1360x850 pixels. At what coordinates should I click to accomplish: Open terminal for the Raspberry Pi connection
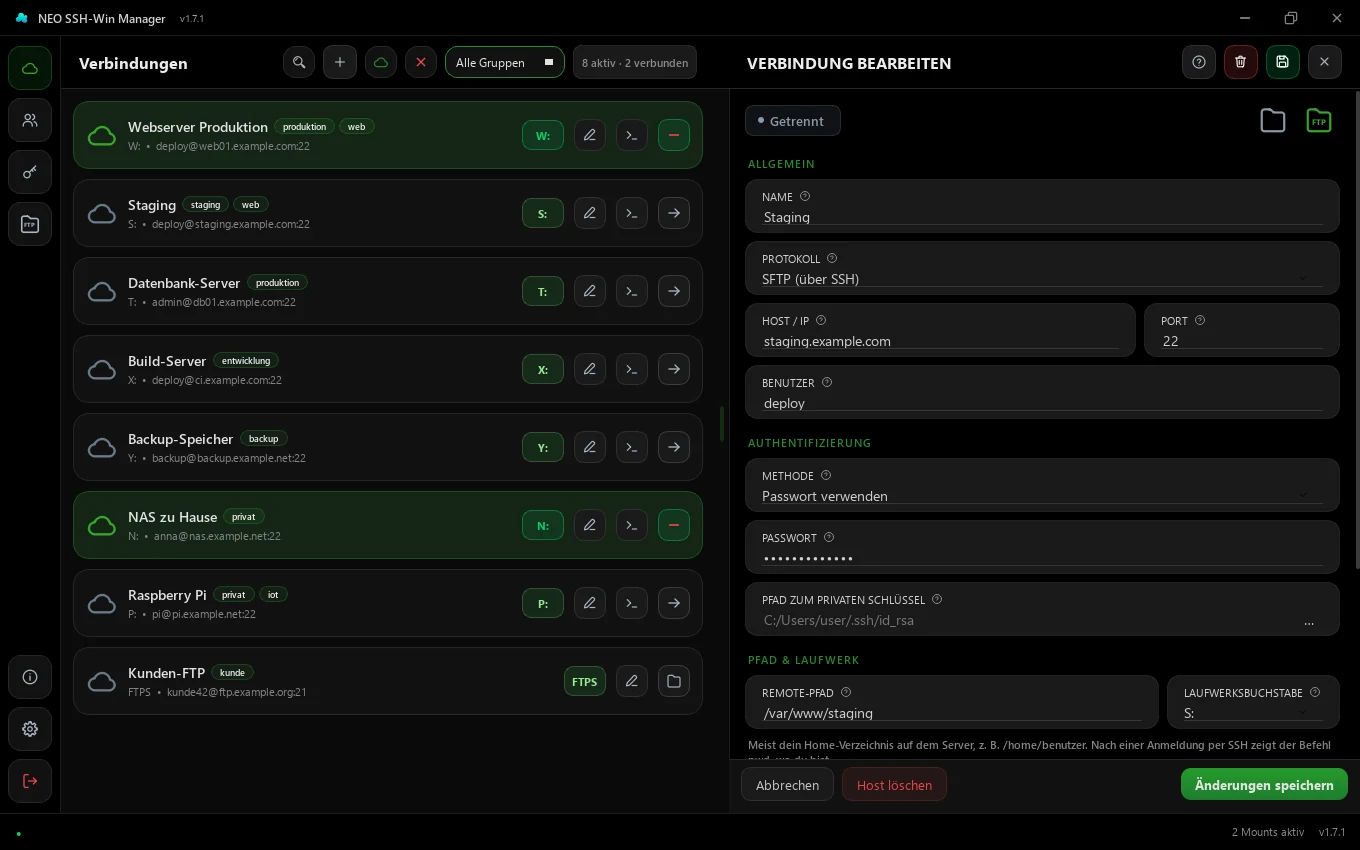coord(632,603)
